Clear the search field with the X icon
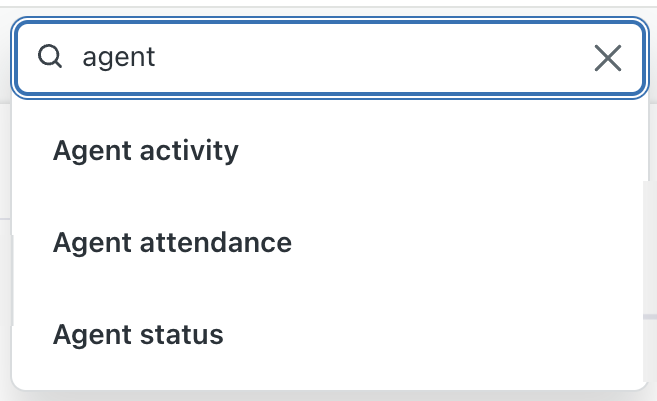This screenshot has height=401, width=657. 607,58
